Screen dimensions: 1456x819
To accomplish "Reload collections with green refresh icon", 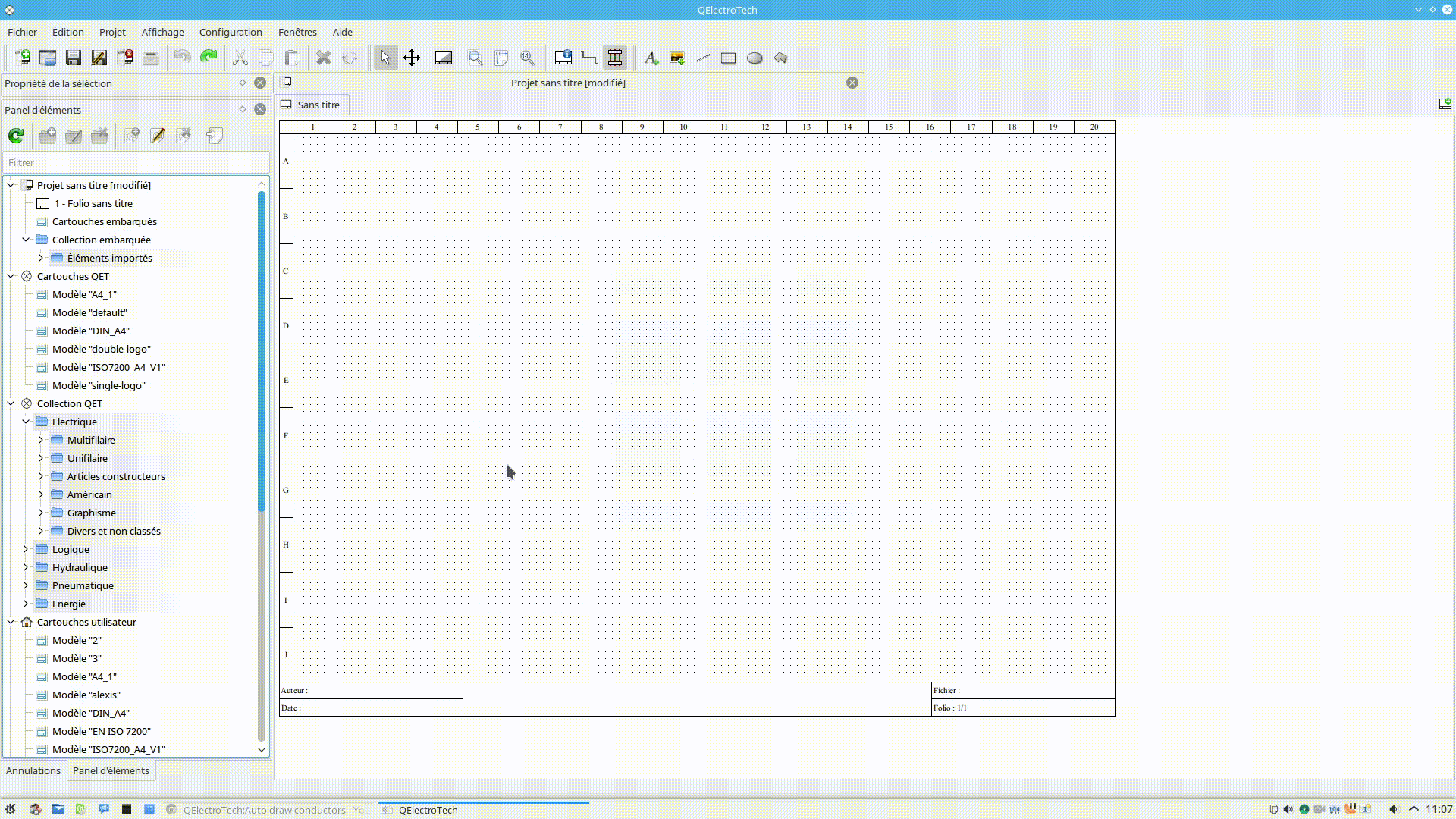I will pyautogui.click(x=16, y=136).
